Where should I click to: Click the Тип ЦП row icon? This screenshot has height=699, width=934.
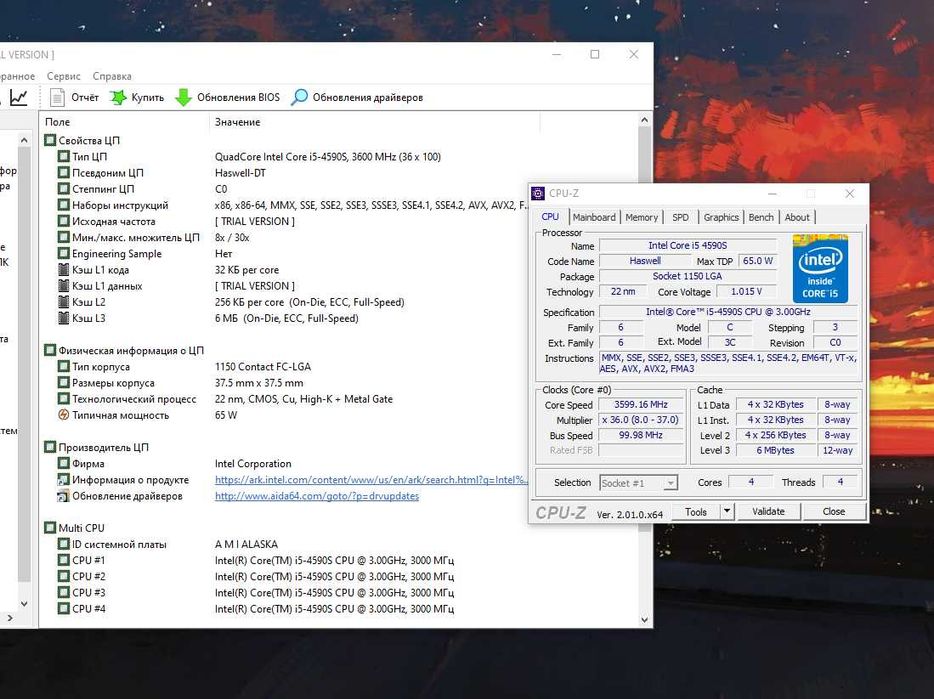coord(64,156)
